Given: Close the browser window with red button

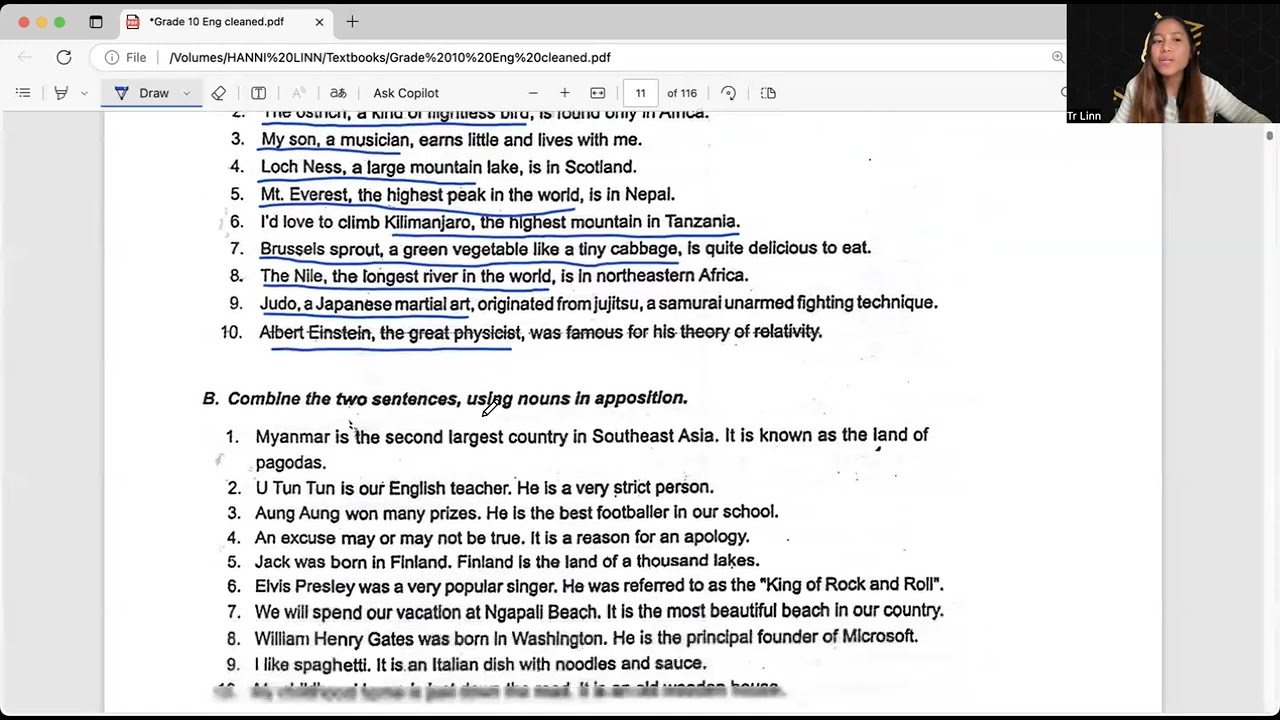Looking at the screenshot, I should [24, 22].
